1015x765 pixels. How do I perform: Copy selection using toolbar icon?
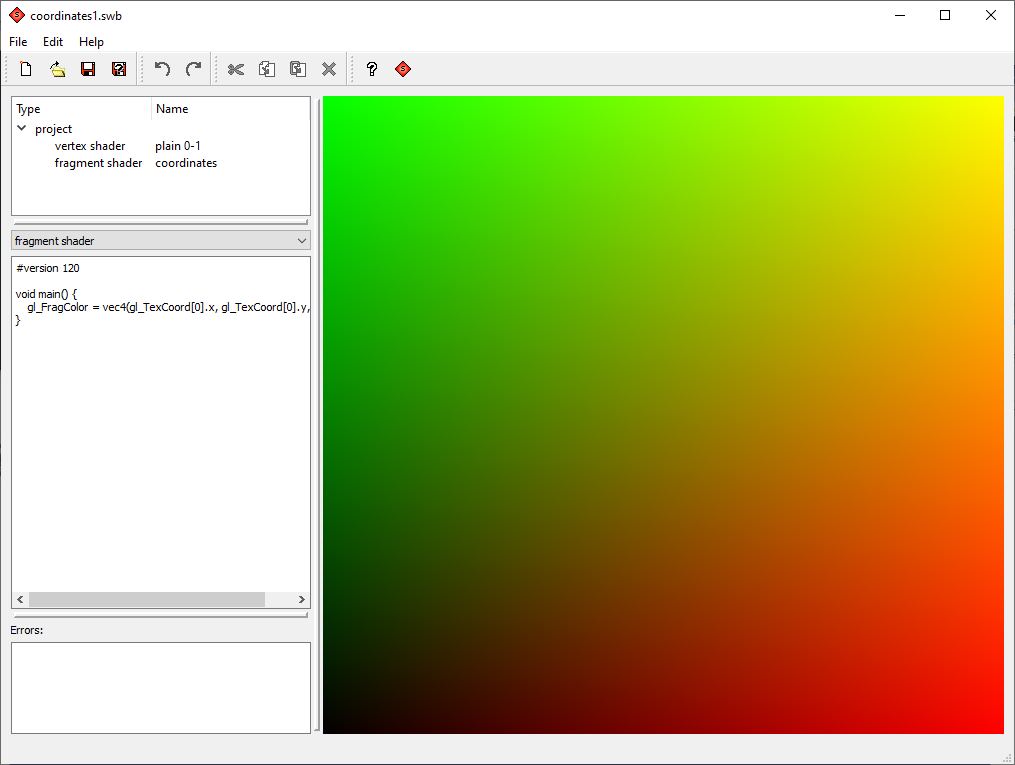(x=267, y=69)
